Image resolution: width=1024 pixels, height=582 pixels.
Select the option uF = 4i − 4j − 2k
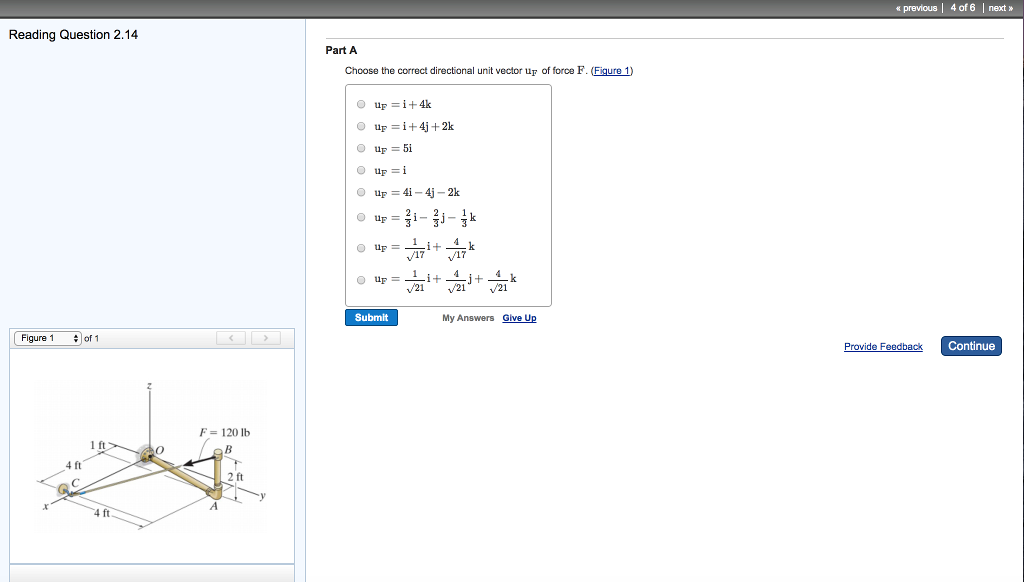coord(361,192)
